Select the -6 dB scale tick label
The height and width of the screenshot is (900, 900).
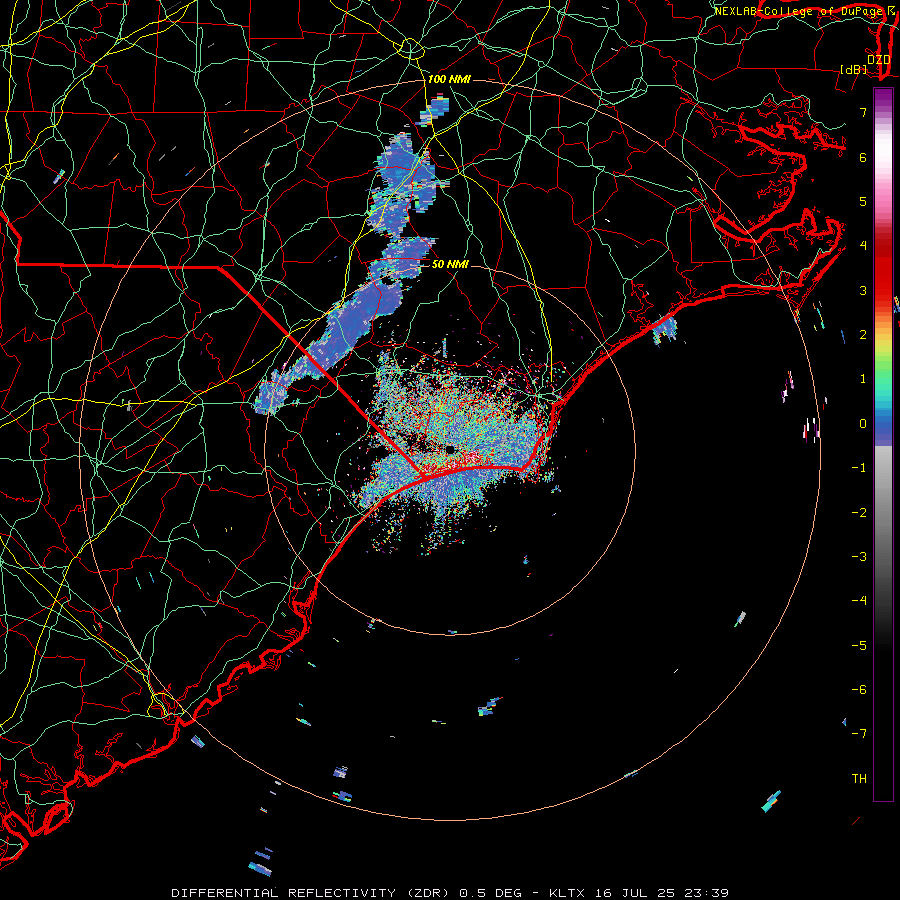tap(859, 690)
